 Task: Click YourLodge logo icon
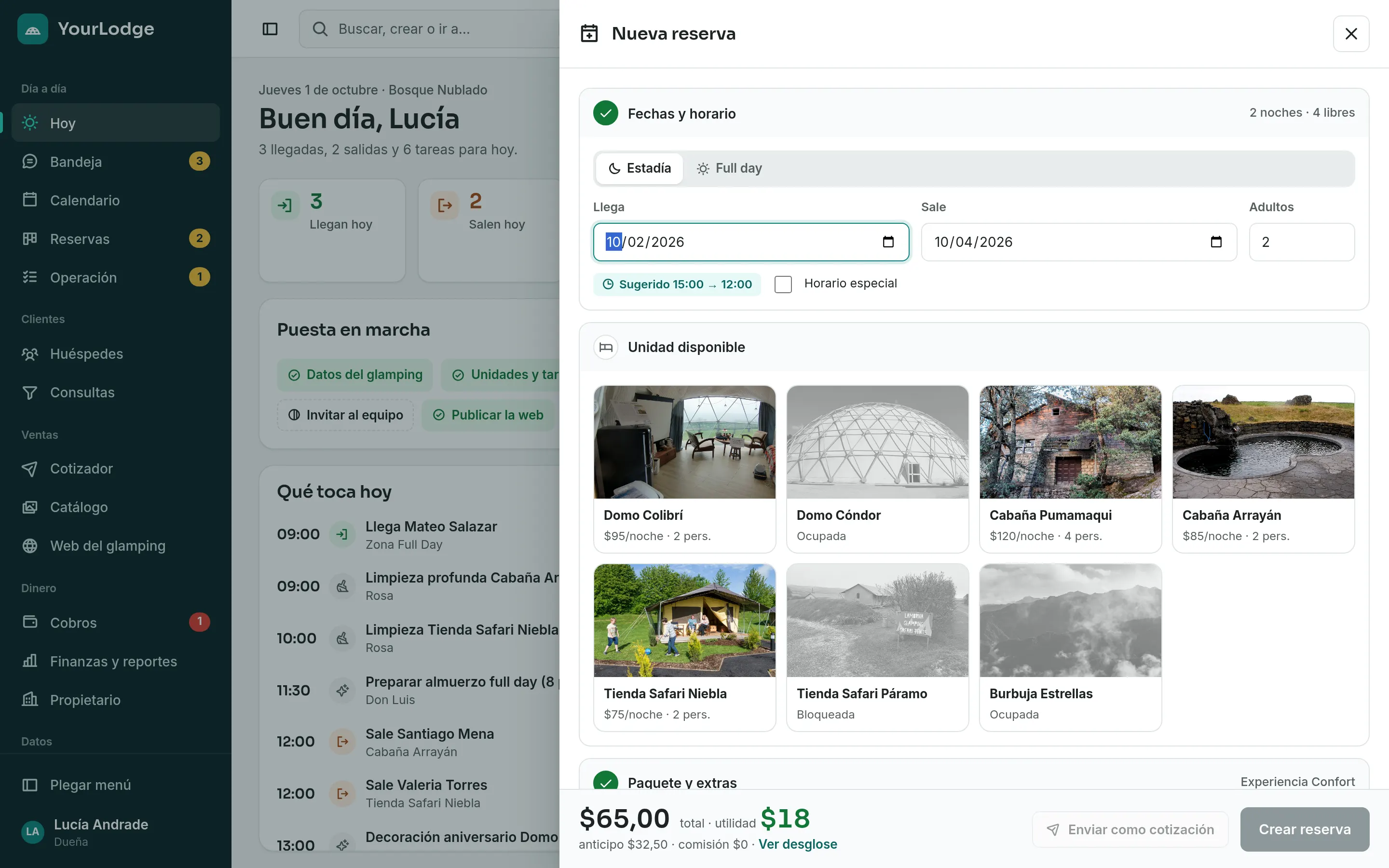(33, 29)
